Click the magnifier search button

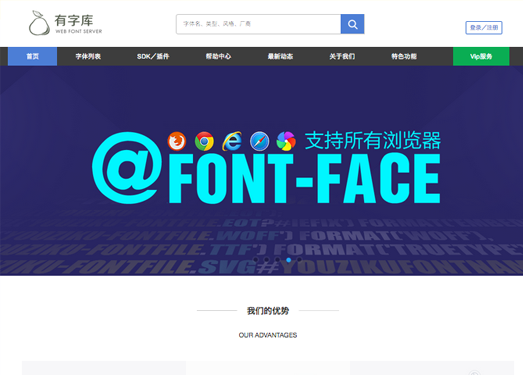click(x=352, y=24)
